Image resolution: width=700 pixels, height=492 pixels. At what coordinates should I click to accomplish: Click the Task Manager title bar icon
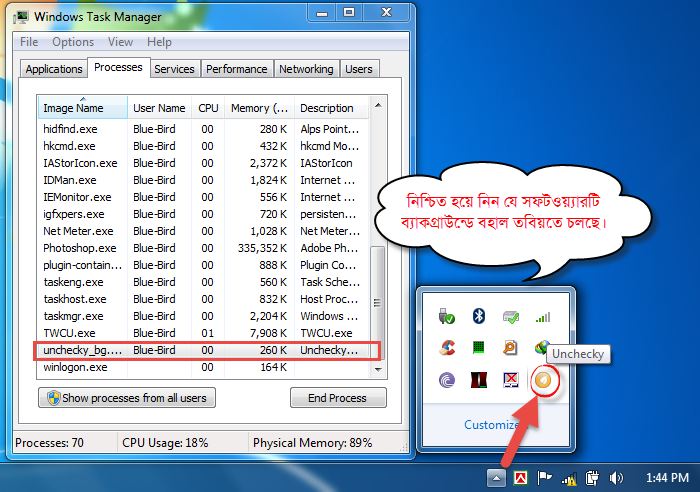tap(21, 17)
